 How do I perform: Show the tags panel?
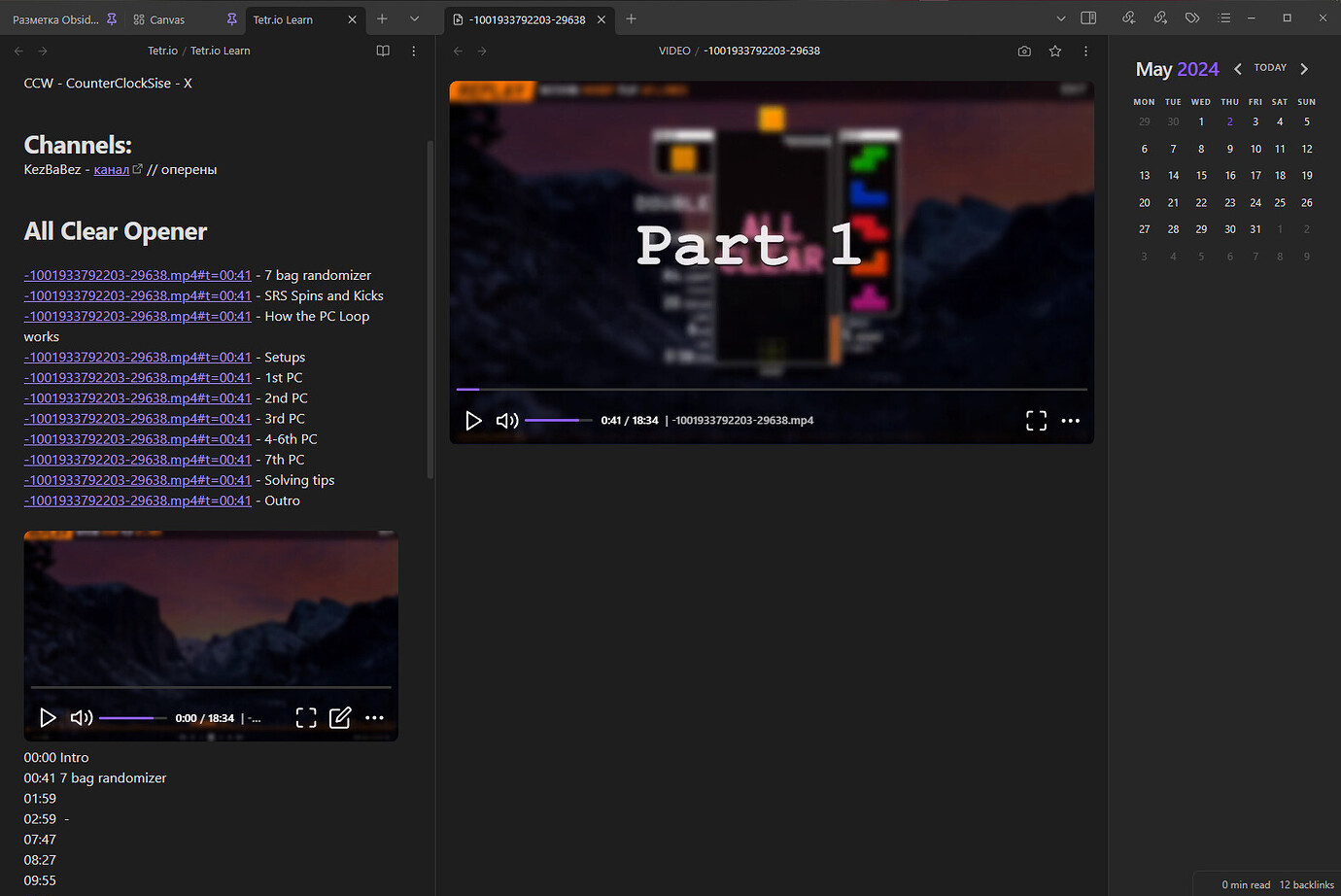tap(1192, 18)
